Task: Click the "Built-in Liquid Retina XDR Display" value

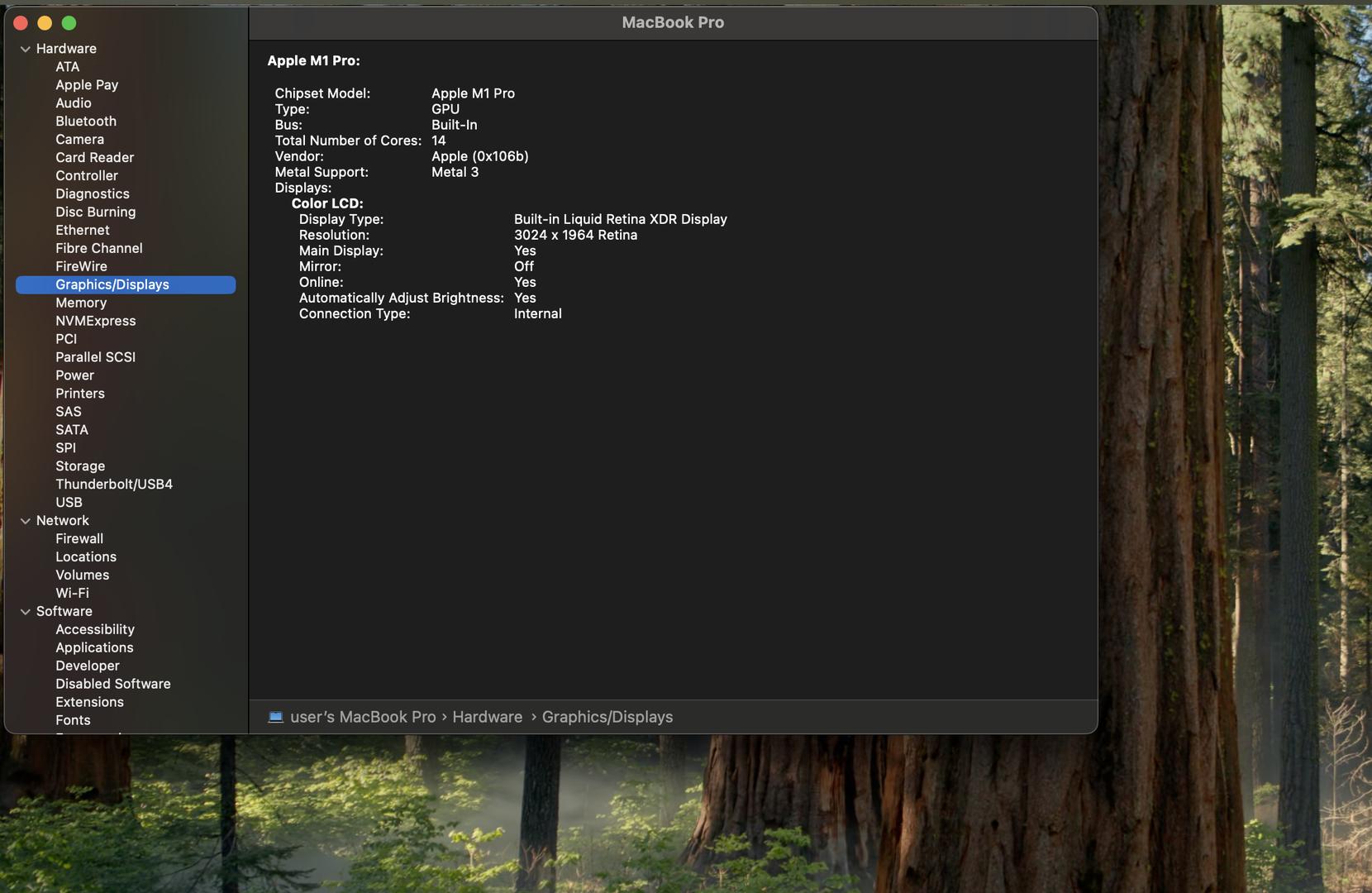Action: 621,220
